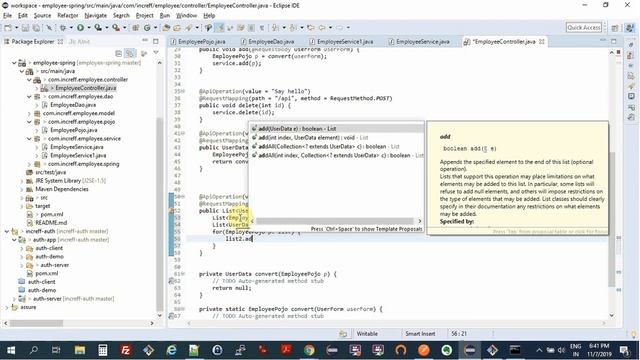Open the Window menu
The width and height of the screenshot is (640, 360).
(186, 16)
